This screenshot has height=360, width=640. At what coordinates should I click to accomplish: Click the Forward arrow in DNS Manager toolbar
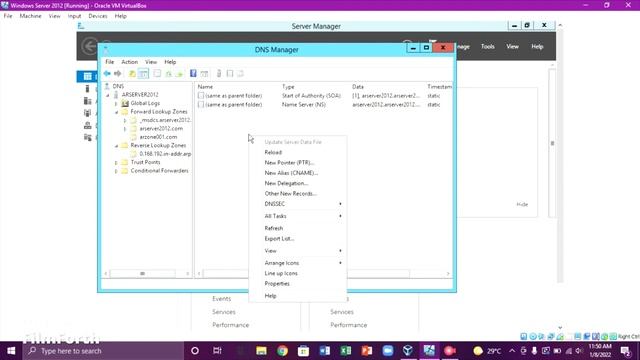[118, 73]
